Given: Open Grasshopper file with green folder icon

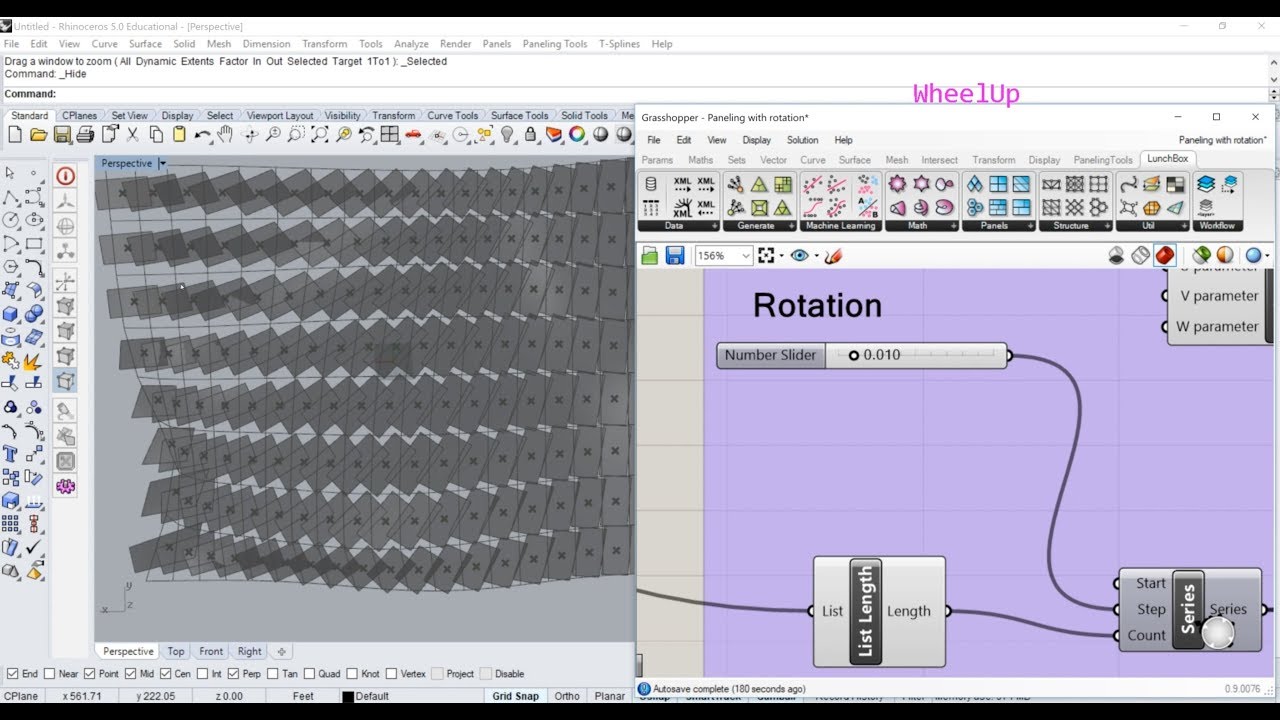Looking at the screenshot, I should pos(650,256).
